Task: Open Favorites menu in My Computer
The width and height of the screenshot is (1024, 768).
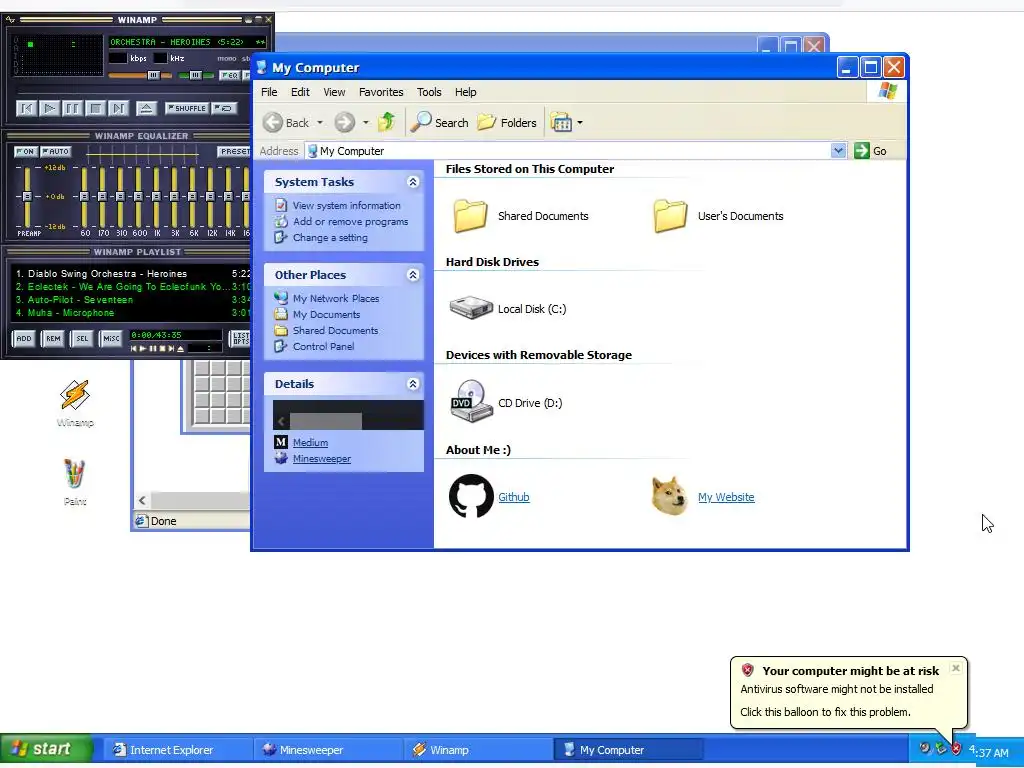Action: [381, 92]
